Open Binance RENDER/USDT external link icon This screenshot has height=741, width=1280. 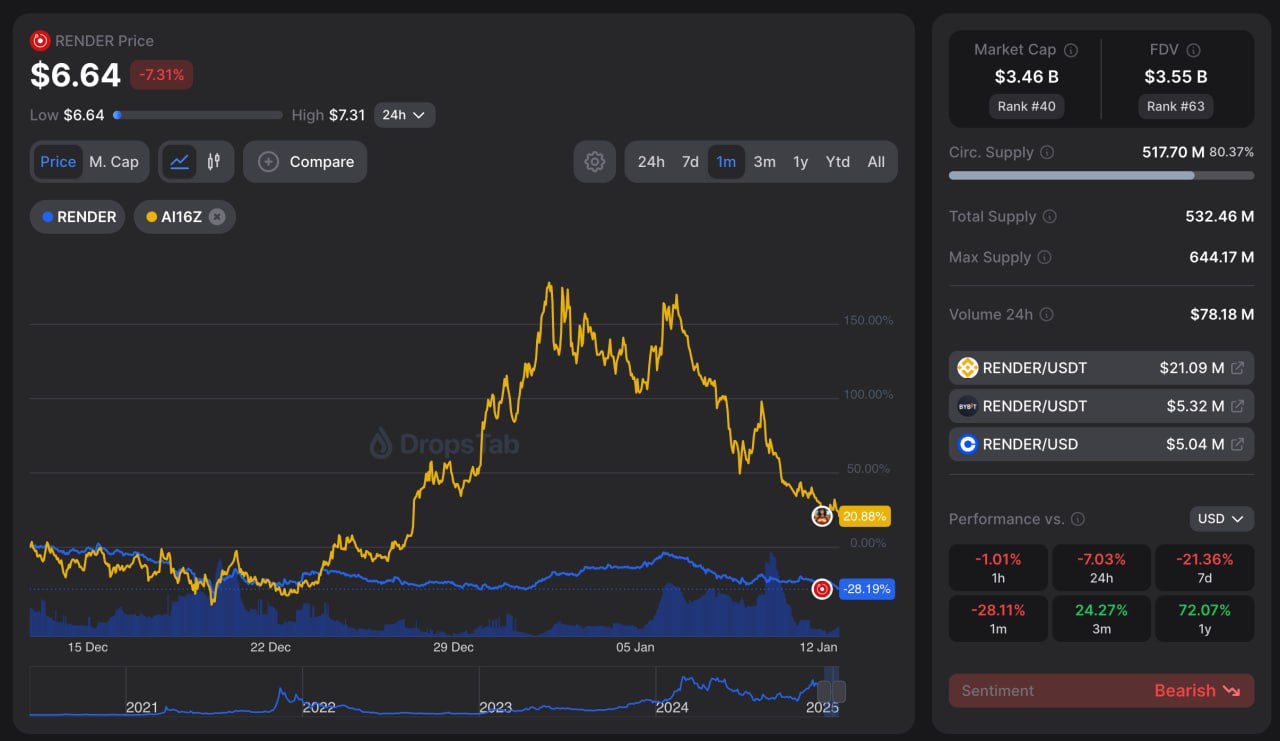pos(1237,368)
